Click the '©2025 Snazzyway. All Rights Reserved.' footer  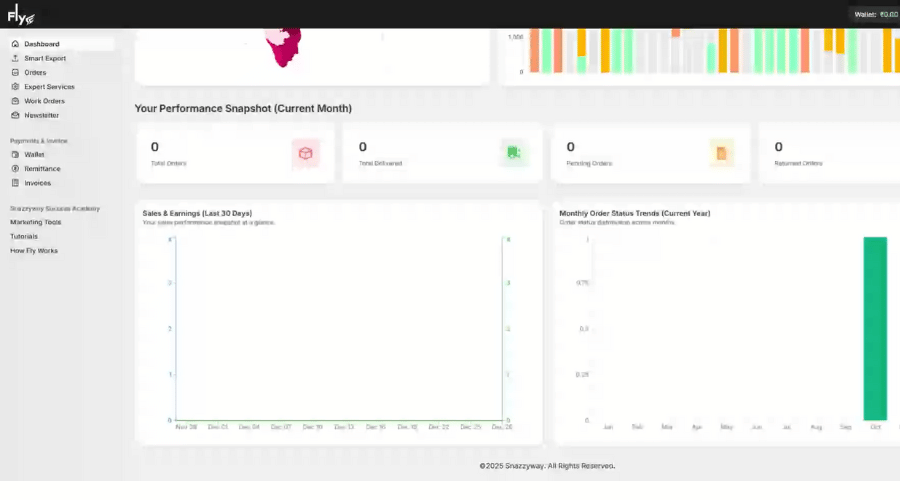coord(547,466)
